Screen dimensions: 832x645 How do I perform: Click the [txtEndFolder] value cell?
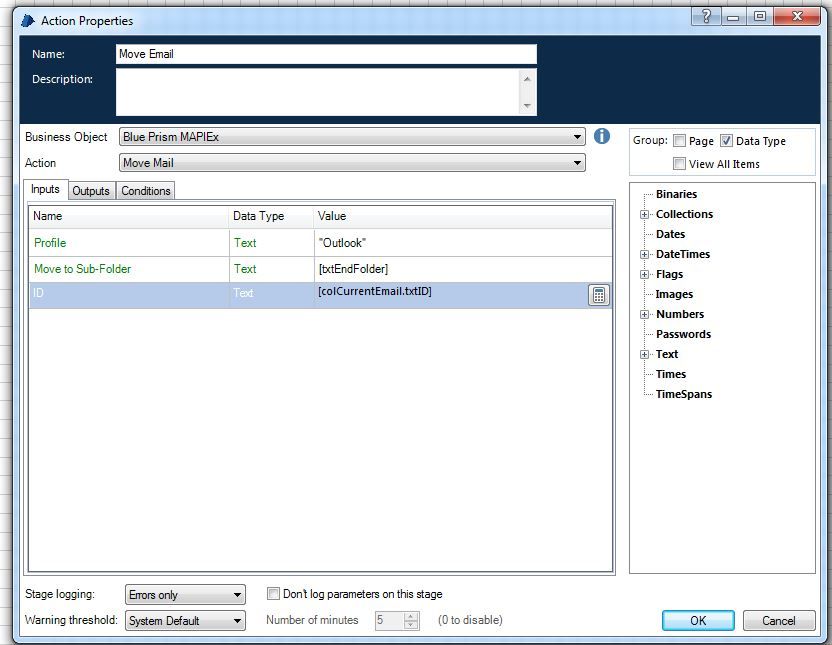[x=463, y=269]
